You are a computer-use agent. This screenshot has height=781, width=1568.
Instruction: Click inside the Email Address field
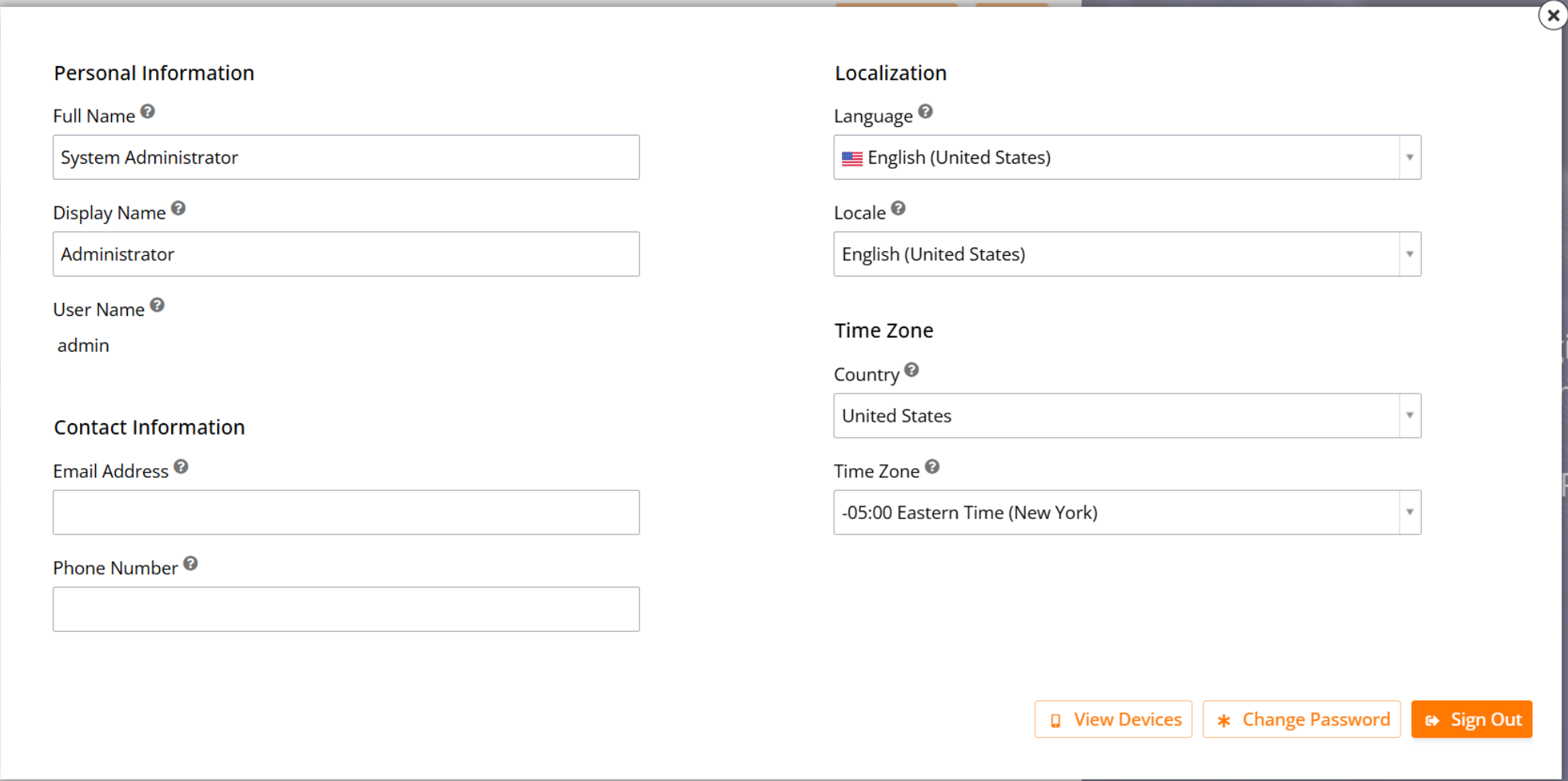(x=346, y=512)
